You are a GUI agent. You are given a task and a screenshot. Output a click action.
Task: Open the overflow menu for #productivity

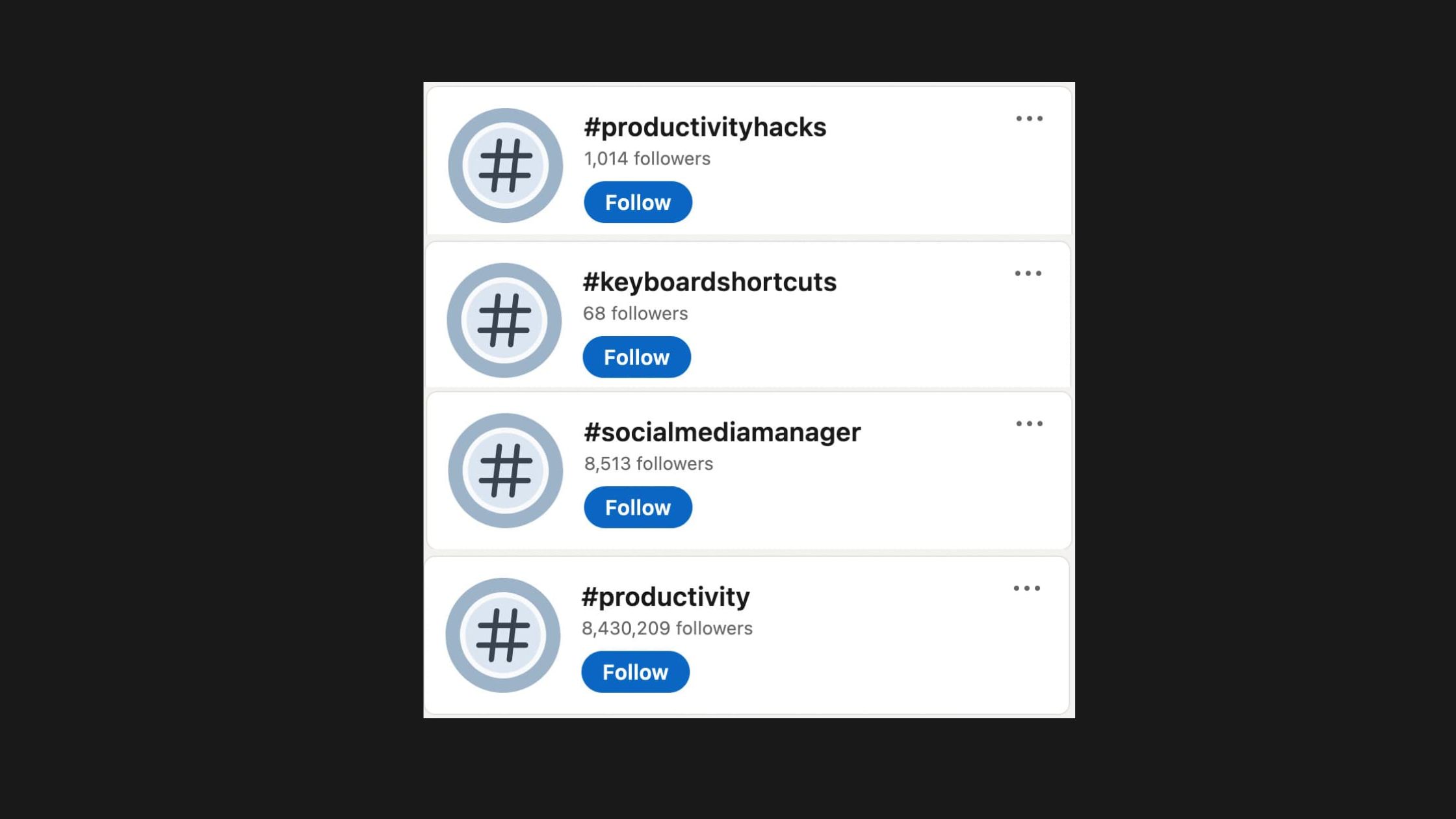point(1026,587)
